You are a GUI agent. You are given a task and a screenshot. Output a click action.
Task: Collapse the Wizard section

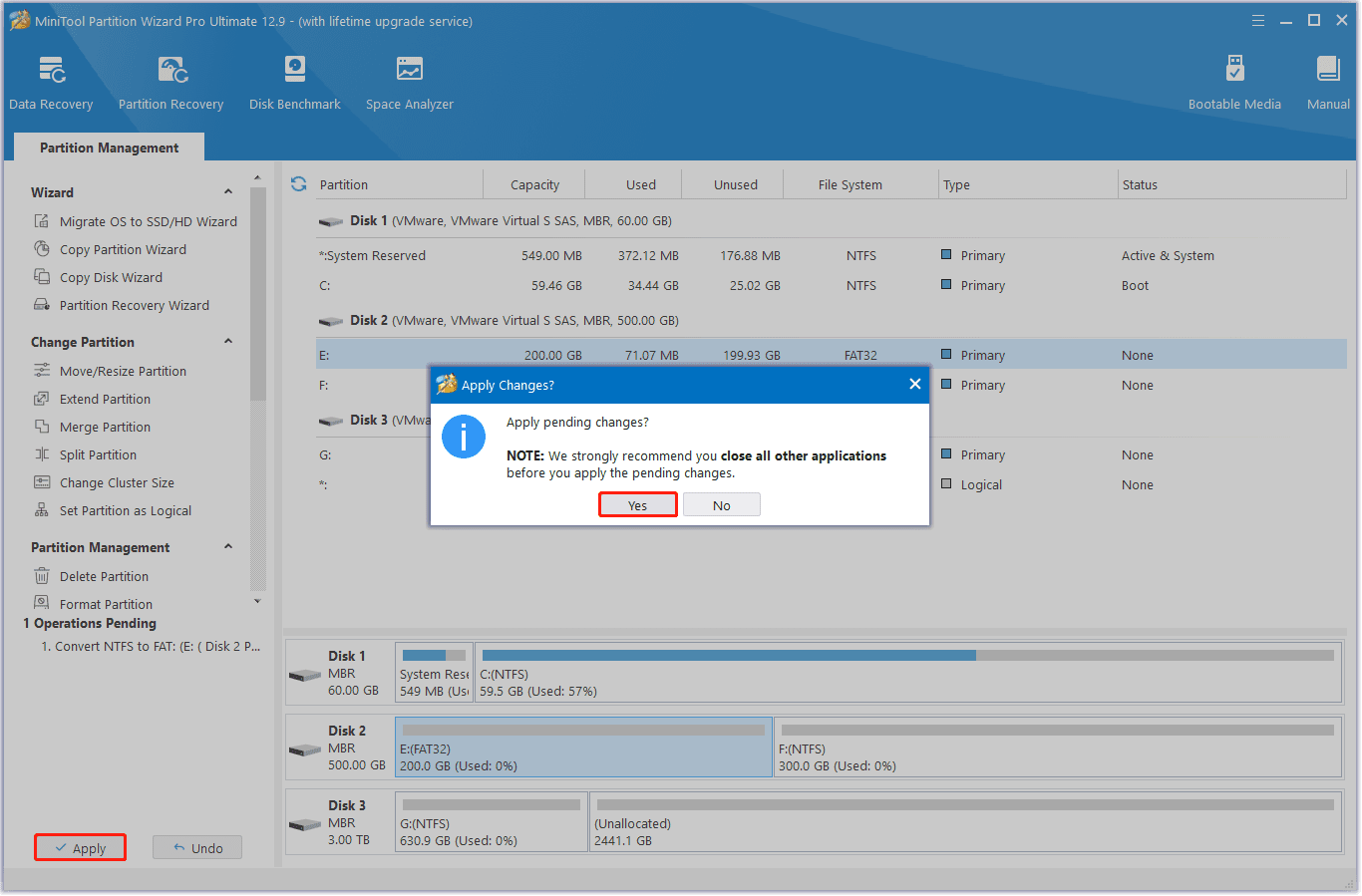coord(228,191)
